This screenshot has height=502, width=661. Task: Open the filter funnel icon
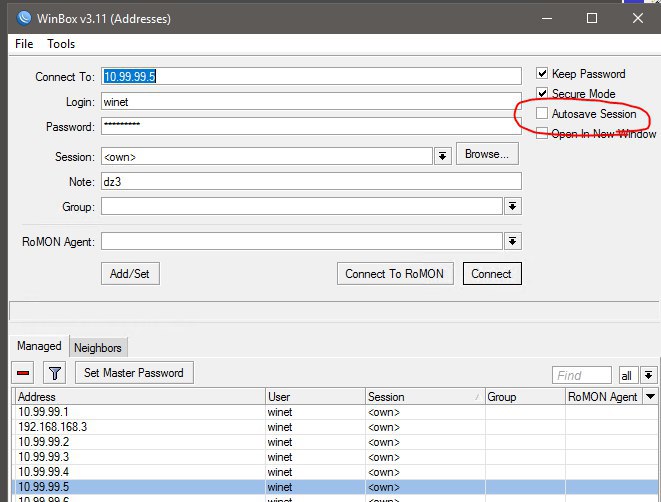click(x=55, y=373)
